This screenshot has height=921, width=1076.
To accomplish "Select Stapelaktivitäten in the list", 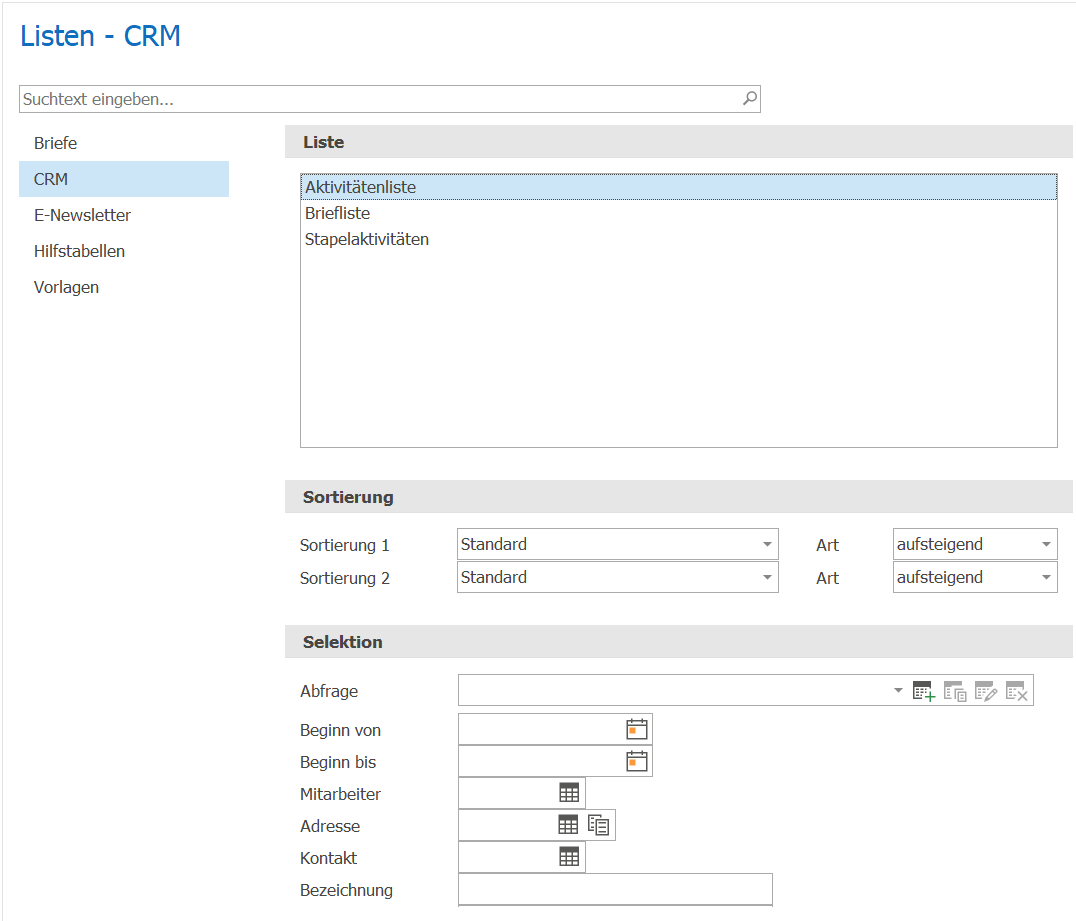I will point(679,240).
